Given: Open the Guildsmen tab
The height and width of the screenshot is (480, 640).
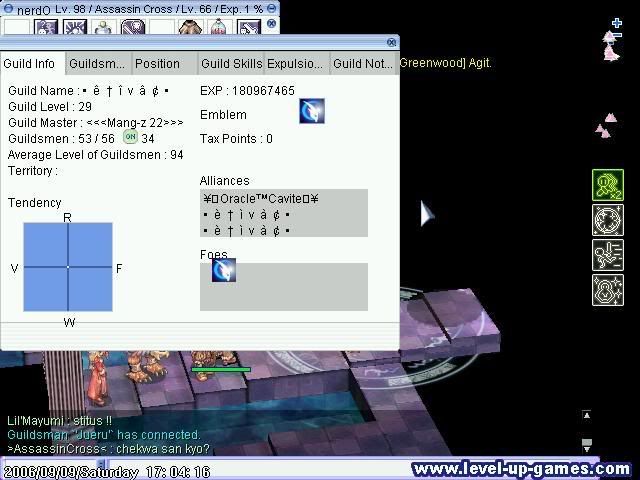Looking at the screenshot, I should tap(98, 63).
